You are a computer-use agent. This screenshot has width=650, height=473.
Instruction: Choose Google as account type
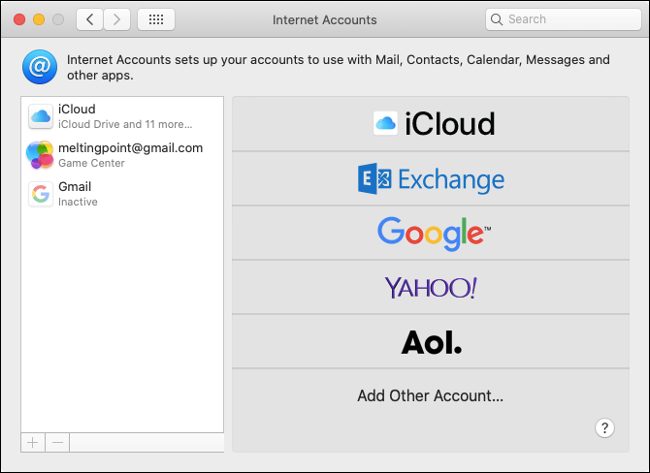coord(431,233)
